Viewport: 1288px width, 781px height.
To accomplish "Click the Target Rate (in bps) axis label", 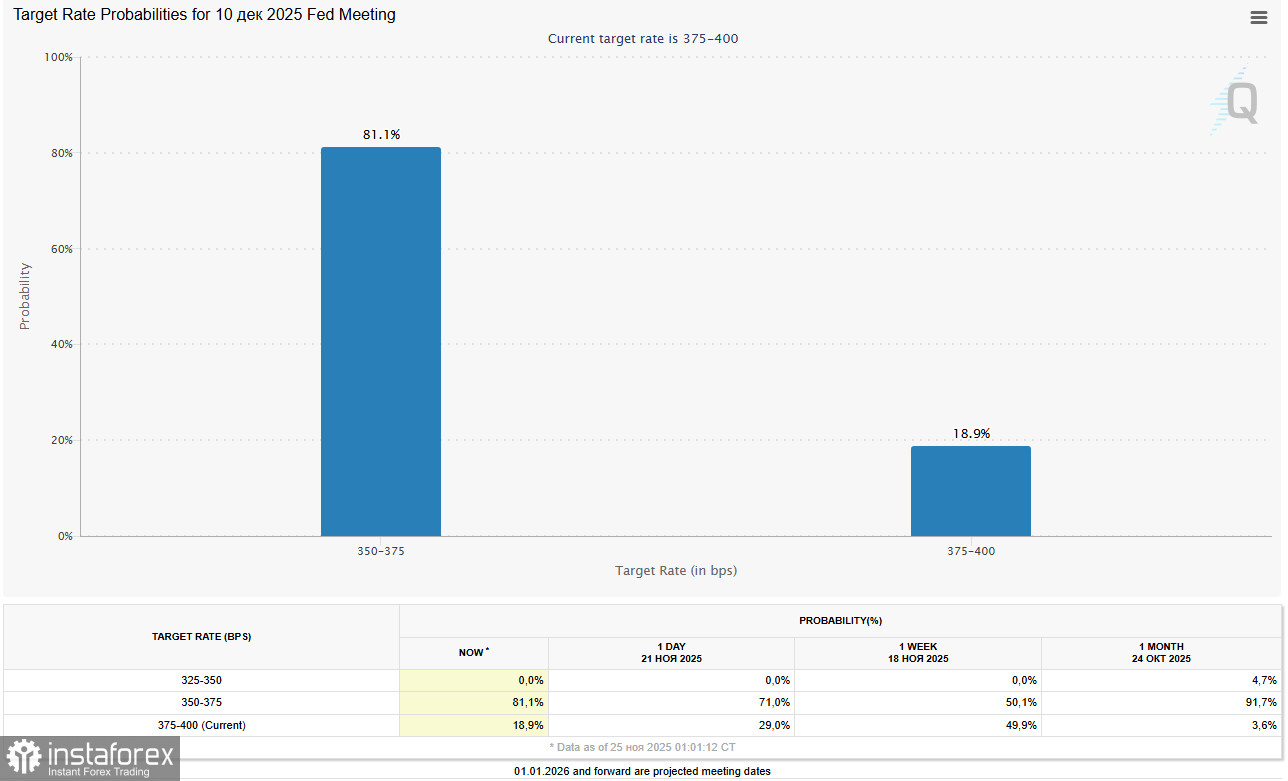I will click(x=676, y=570).
